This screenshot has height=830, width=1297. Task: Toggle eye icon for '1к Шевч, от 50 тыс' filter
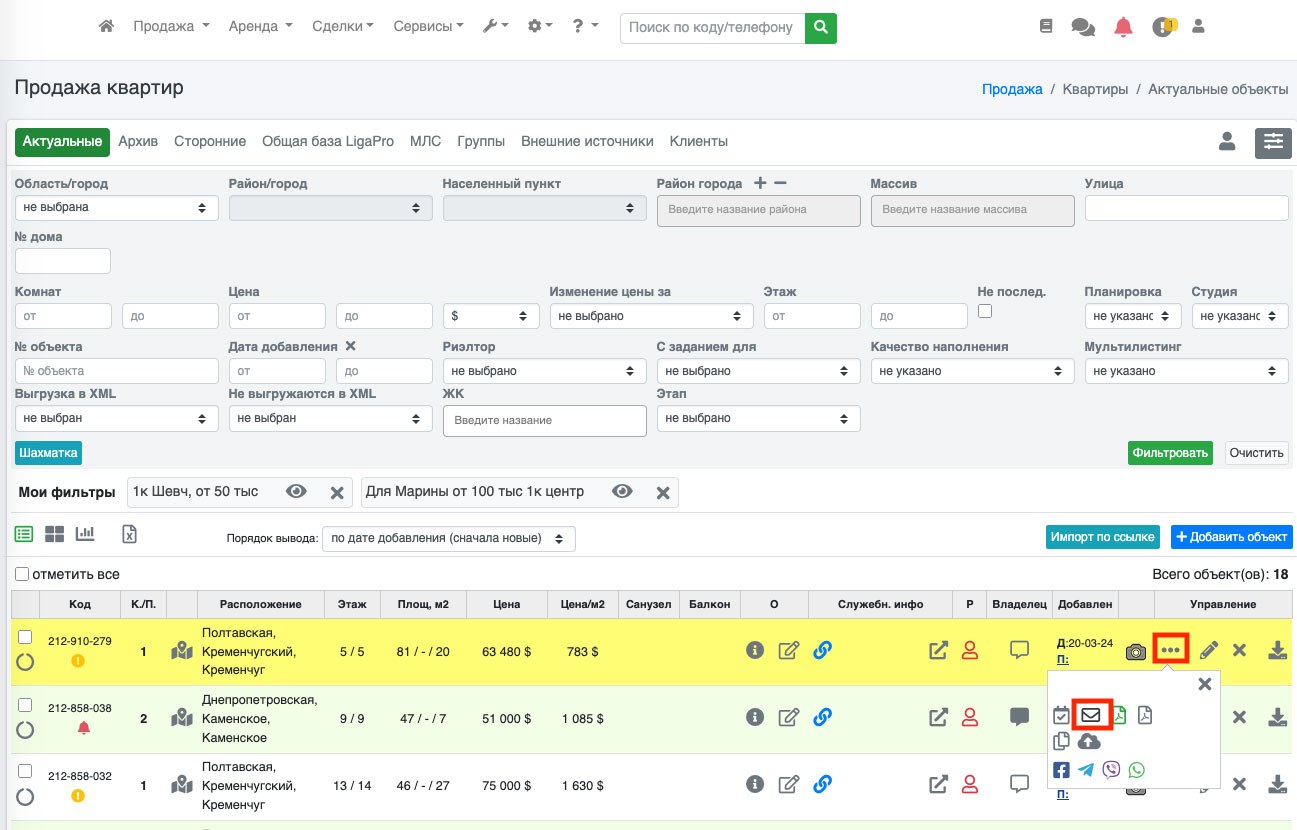coord(296,491)
